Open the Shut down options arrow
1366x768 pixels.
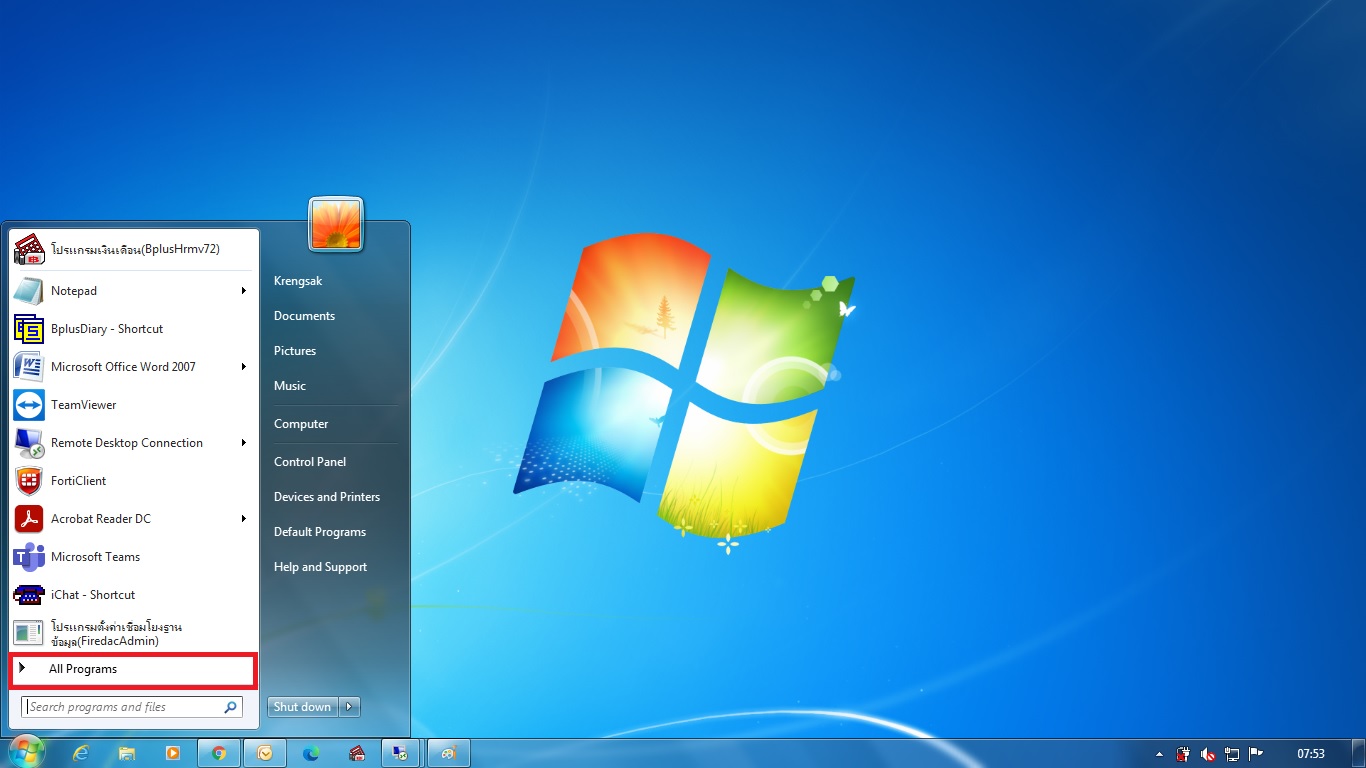[349, 707]
